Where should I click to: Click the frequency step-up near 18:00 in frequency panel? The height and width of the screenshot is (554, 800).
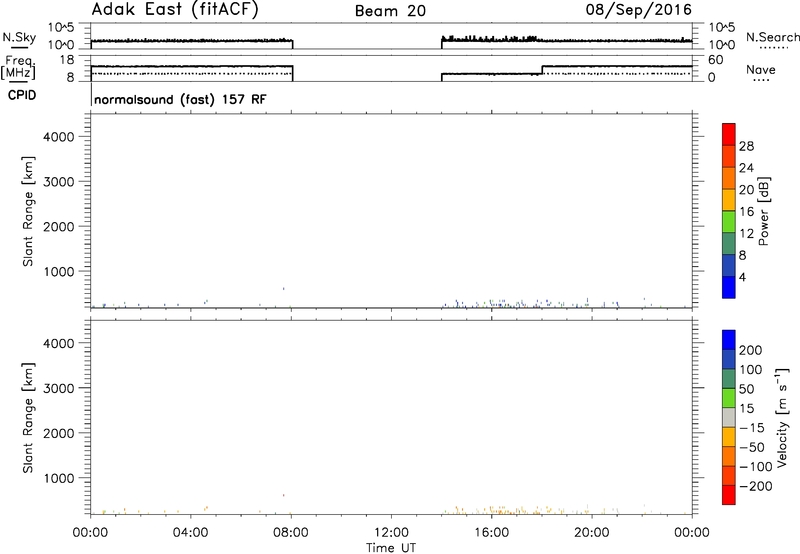542,70
